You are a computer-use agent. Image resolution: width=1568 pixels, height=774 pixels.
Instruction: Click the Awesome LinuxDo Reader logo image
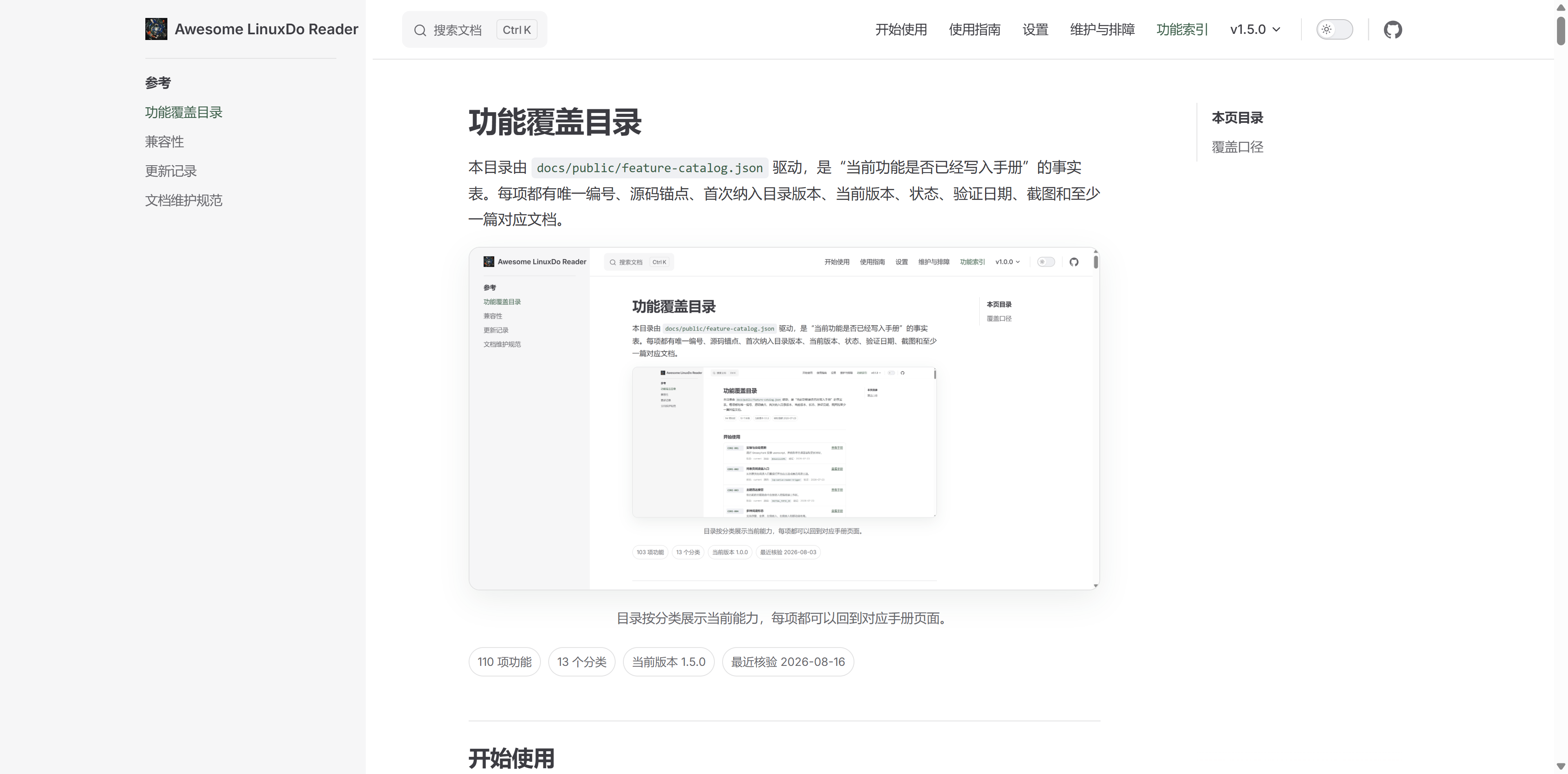tap(156, 29)
